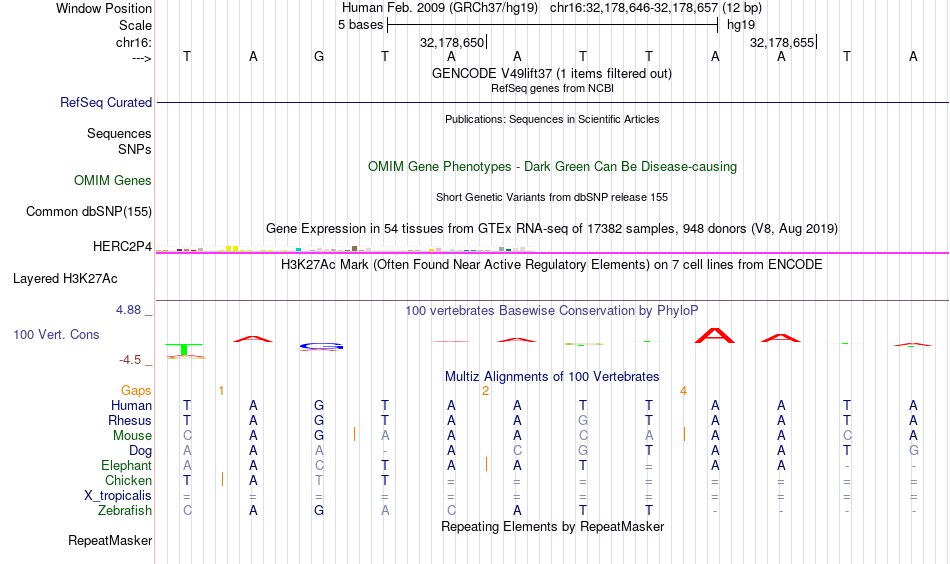The height and width of the screenshot is (564, 950).
Task: Click the hg19 label beside the scale bar
Action: (x=741, y=25)
